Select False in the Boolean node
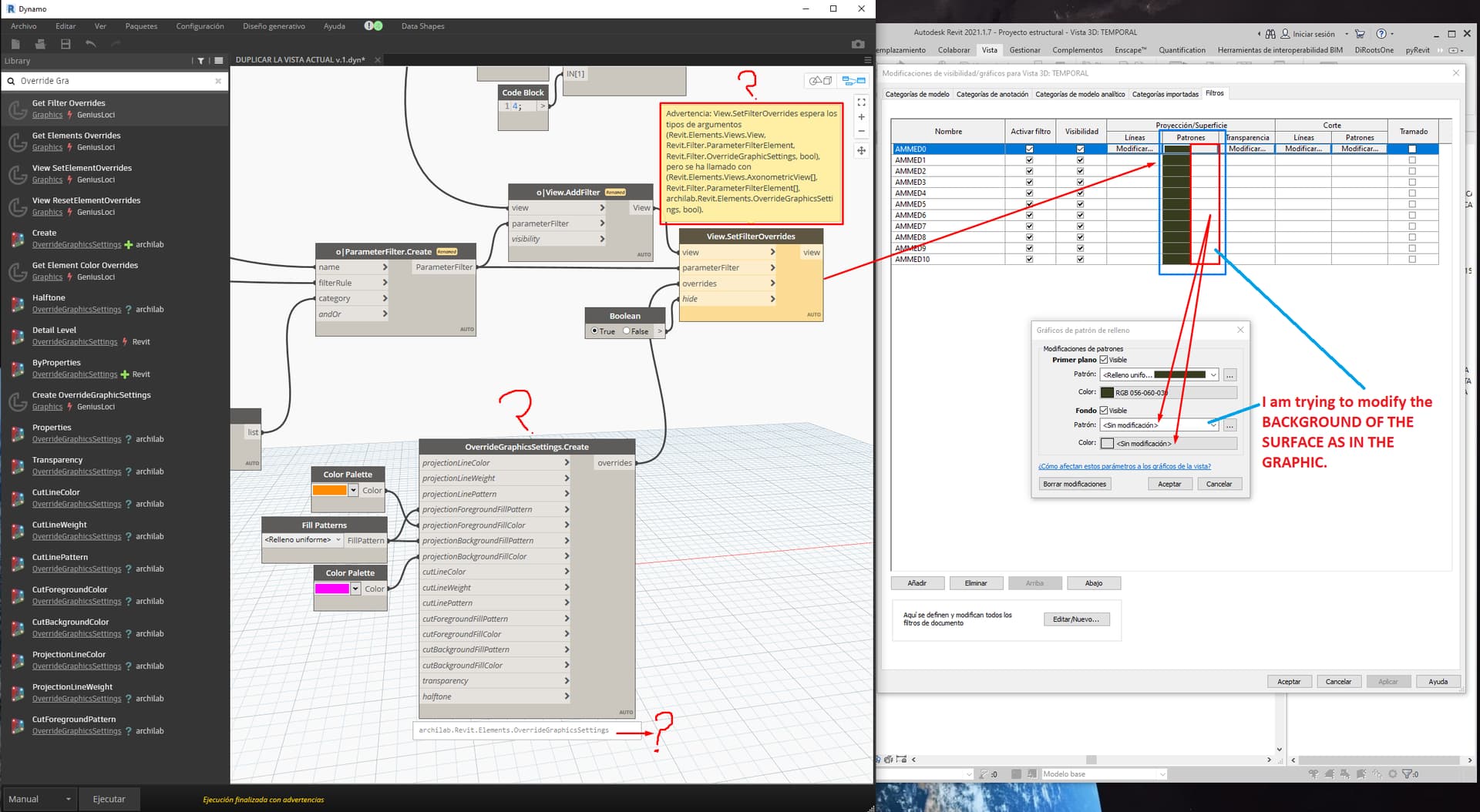Viewport: 1480px width, 812px height. pyautogui.click(x=627, y=331)
